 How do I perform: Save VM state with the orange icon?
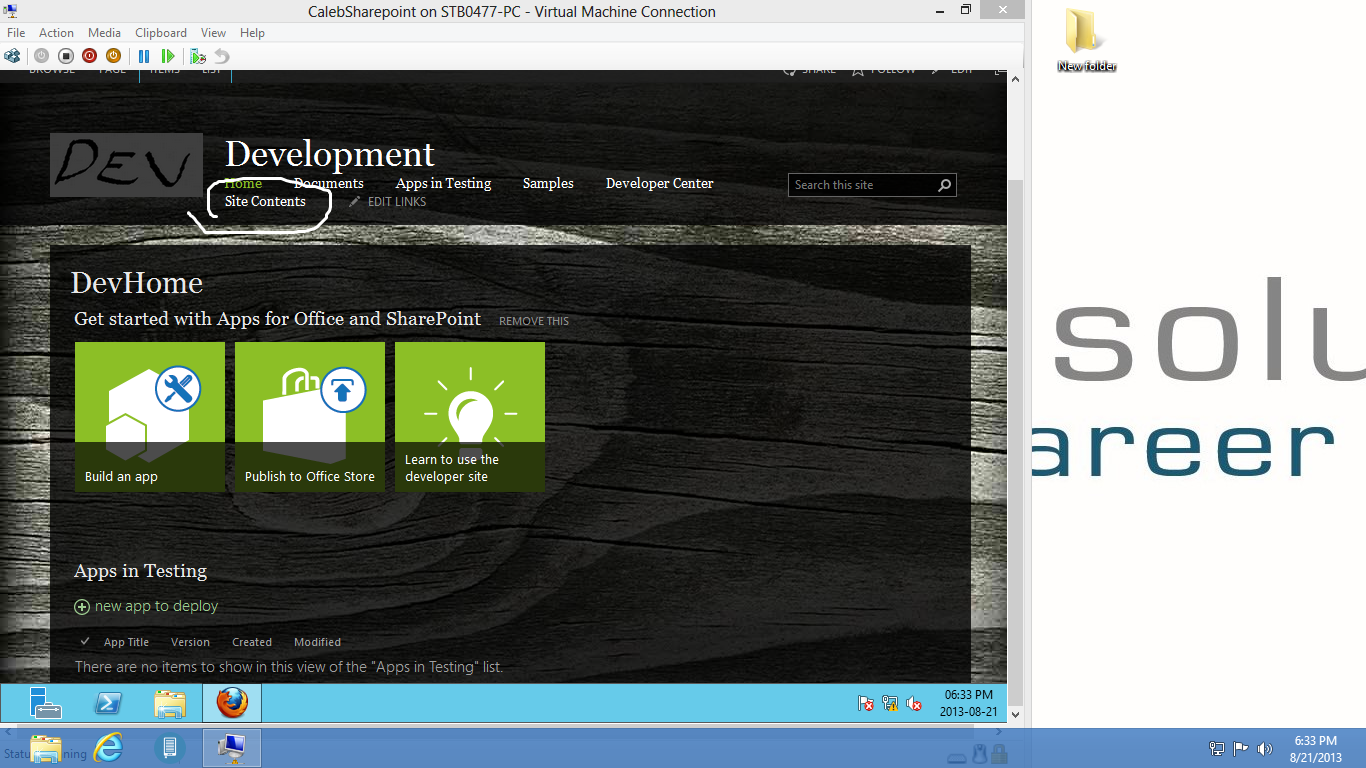click(113, 56)
